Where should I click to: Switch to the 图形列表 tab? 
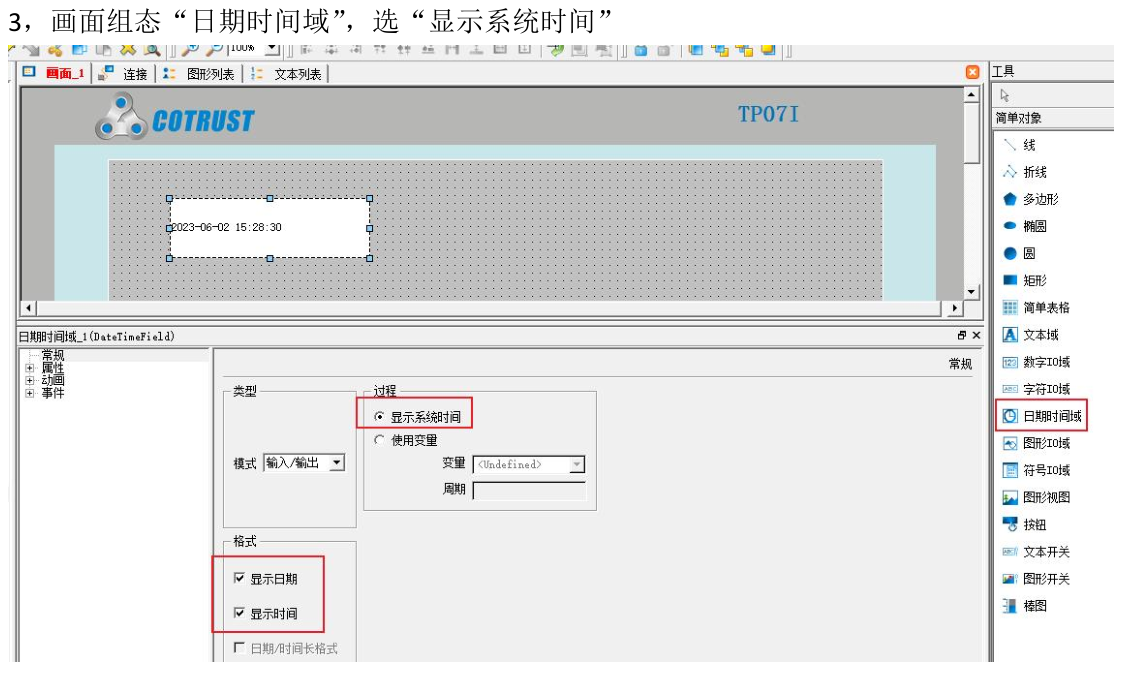[x=199, y=74]
